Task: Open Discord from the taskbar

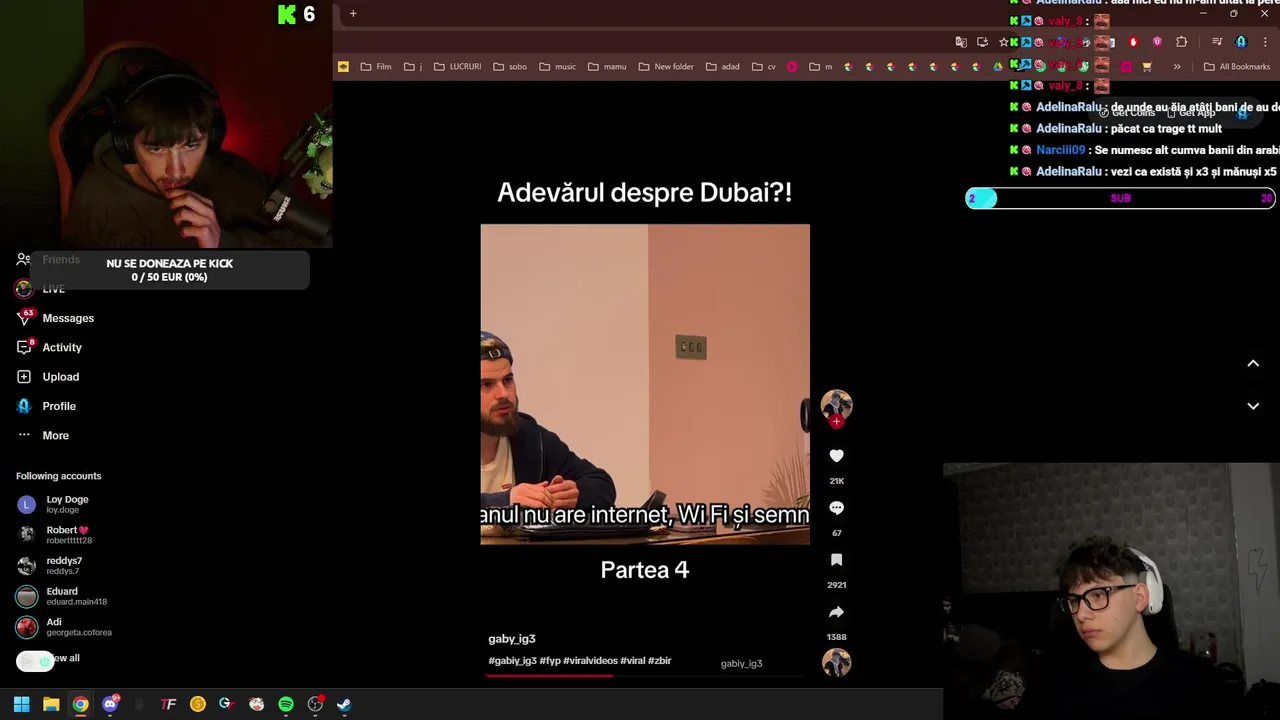Action: [x=110, y=704]
